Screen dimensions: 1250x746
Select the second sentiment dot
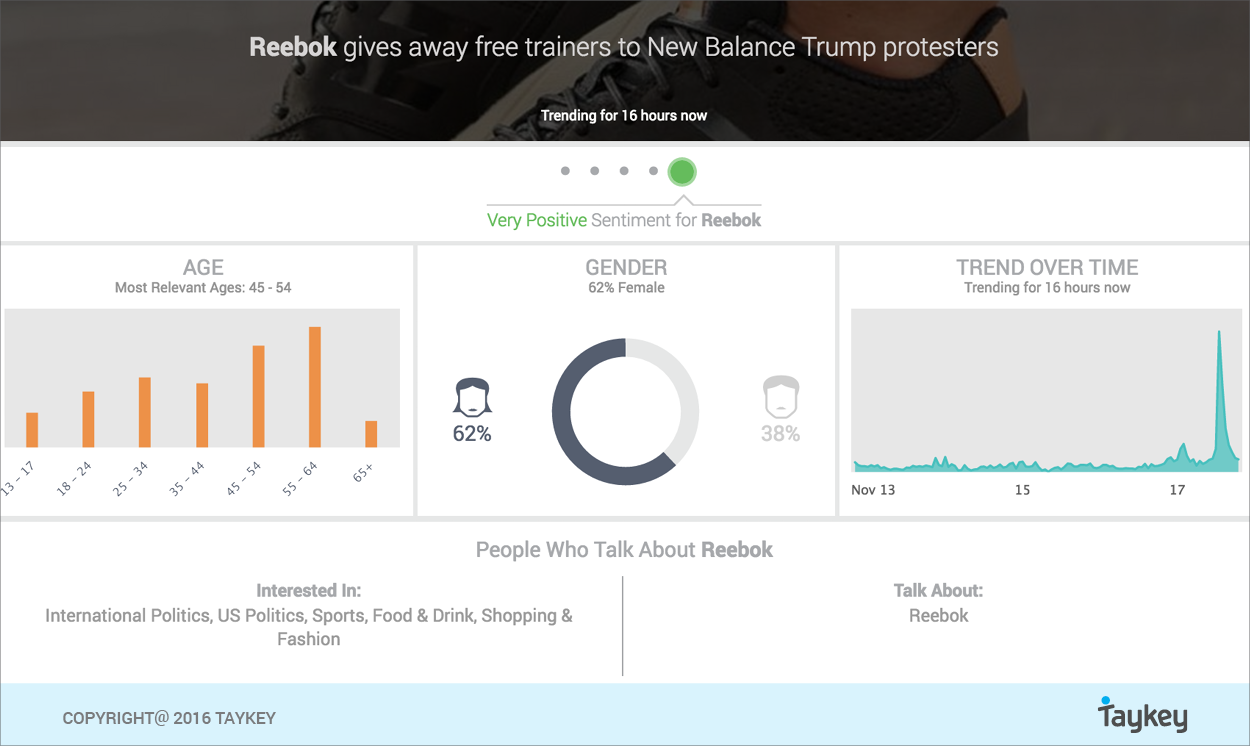594,171
